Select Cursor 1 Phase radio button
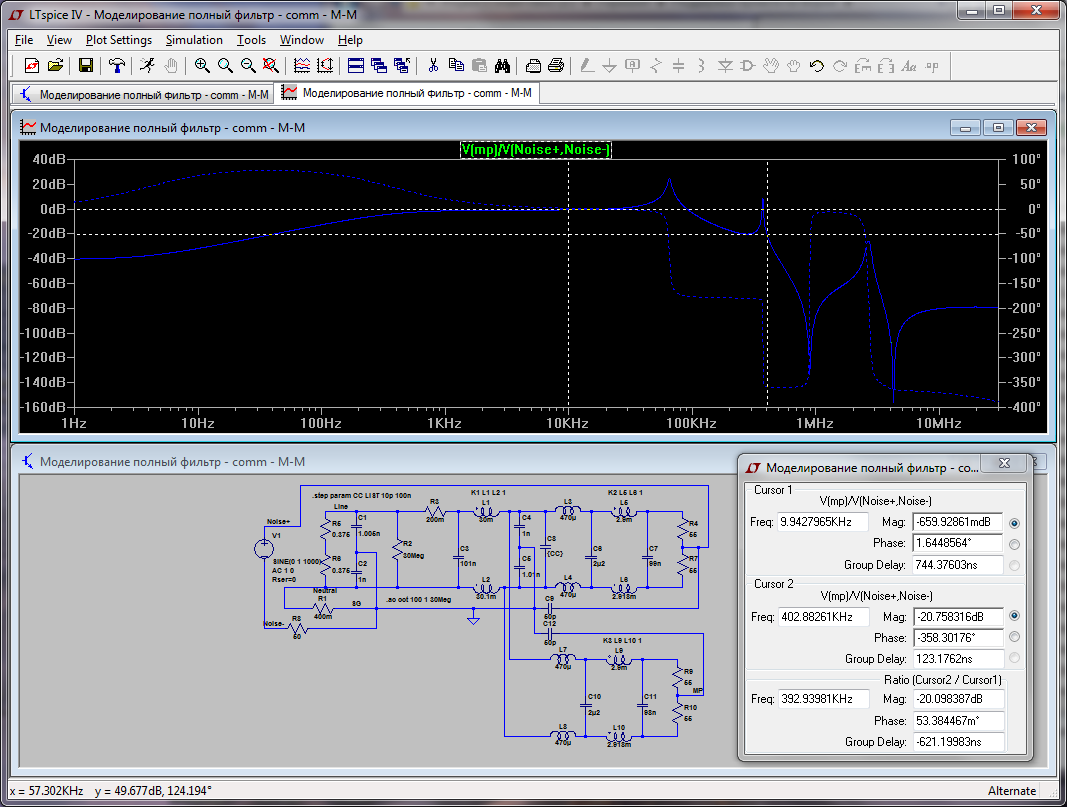Screen dimensions: 1067x807 click(x=1015, y=544)
